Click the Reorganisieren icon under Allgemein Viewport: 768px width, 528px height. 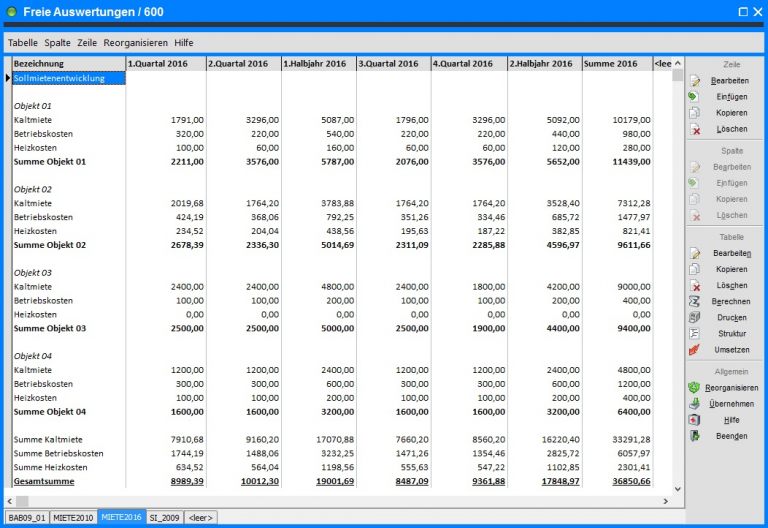694,387
